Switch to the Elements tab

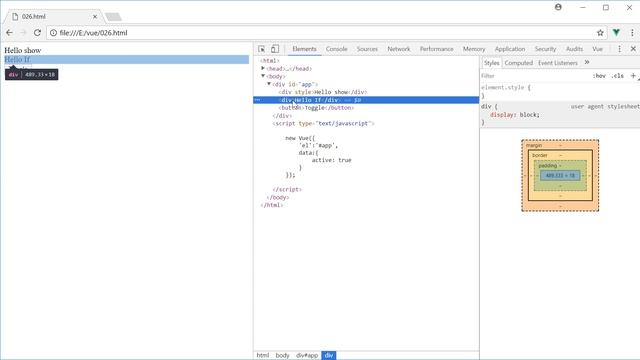(304, 49)
